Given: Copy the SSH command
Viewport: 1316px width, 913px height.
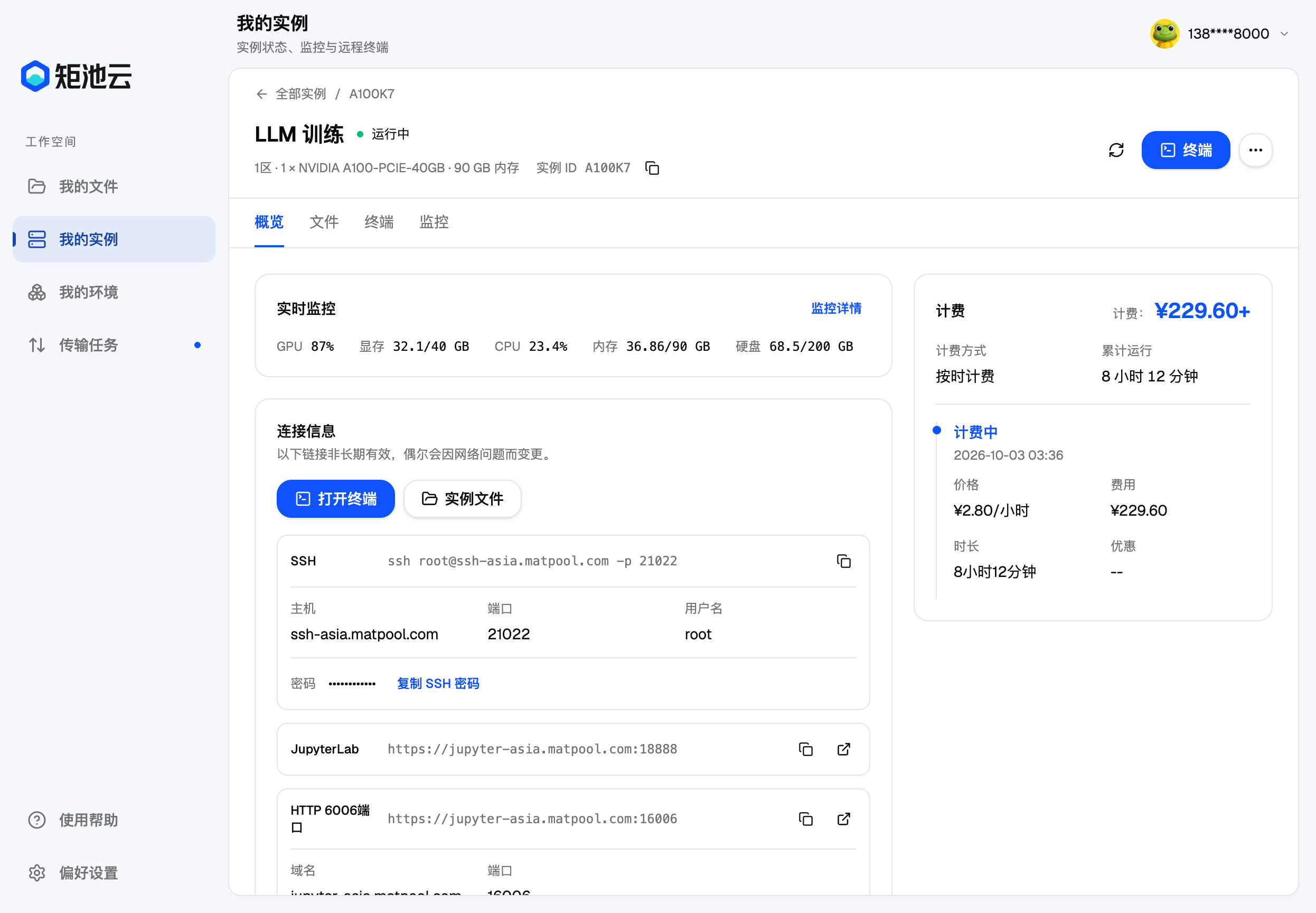Looking at the screenshot, I should click(844, 561).
